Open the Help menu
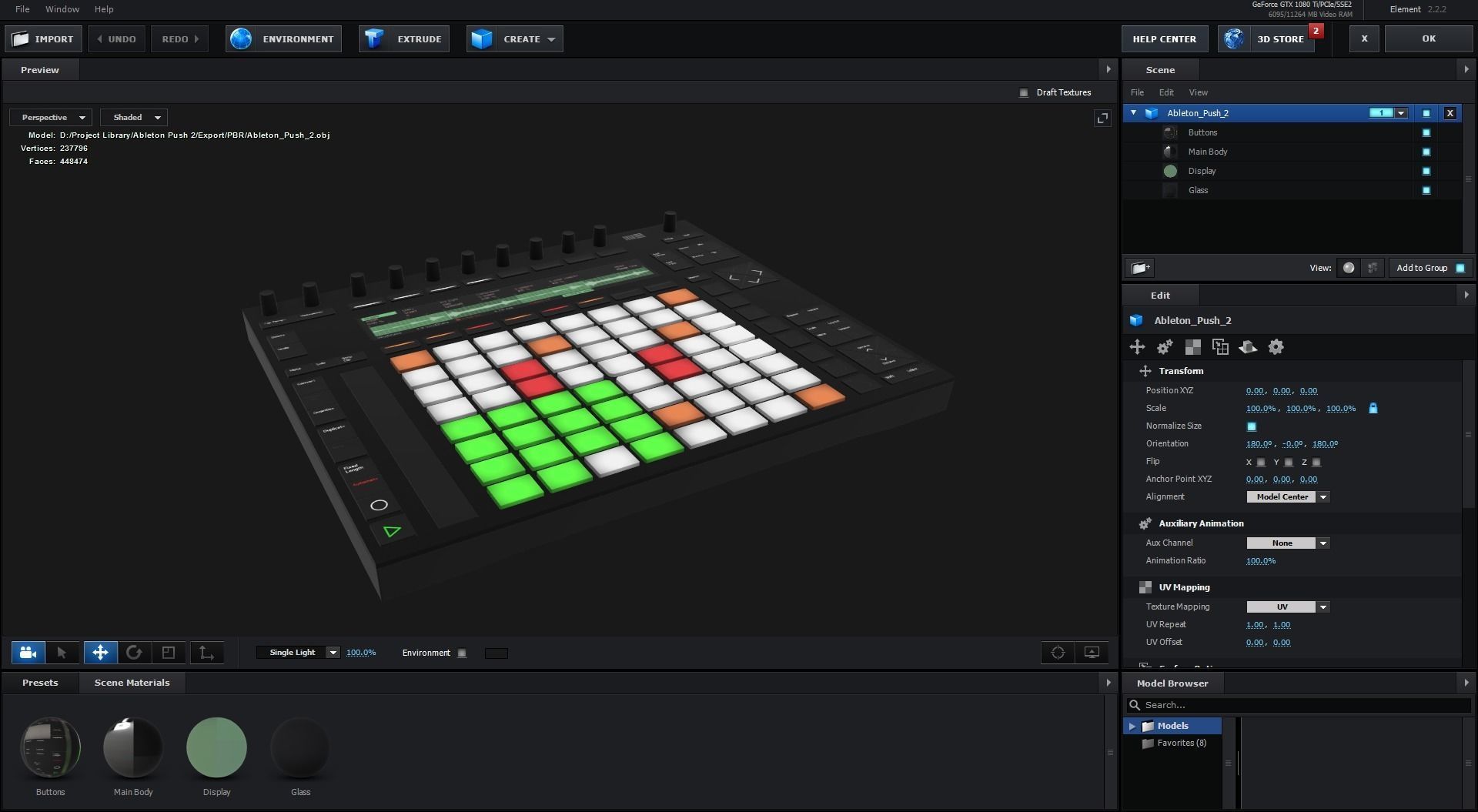 tap(104, 9)
